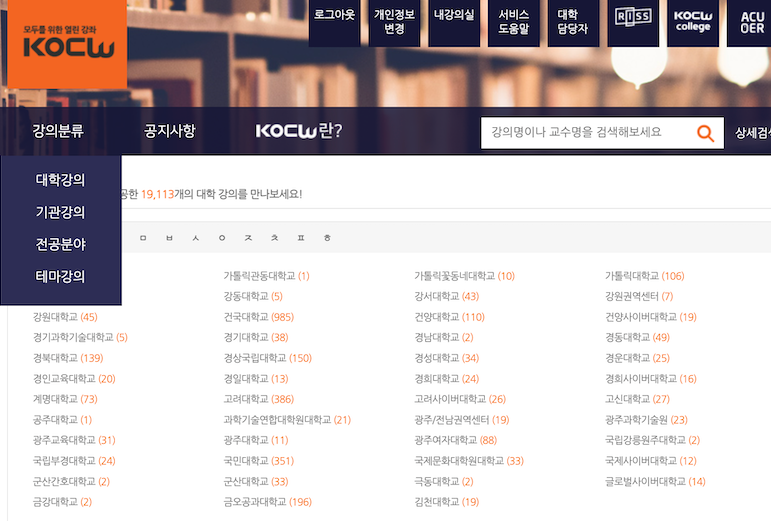Open the KOCW란? menu

click(x=299, y=131)
